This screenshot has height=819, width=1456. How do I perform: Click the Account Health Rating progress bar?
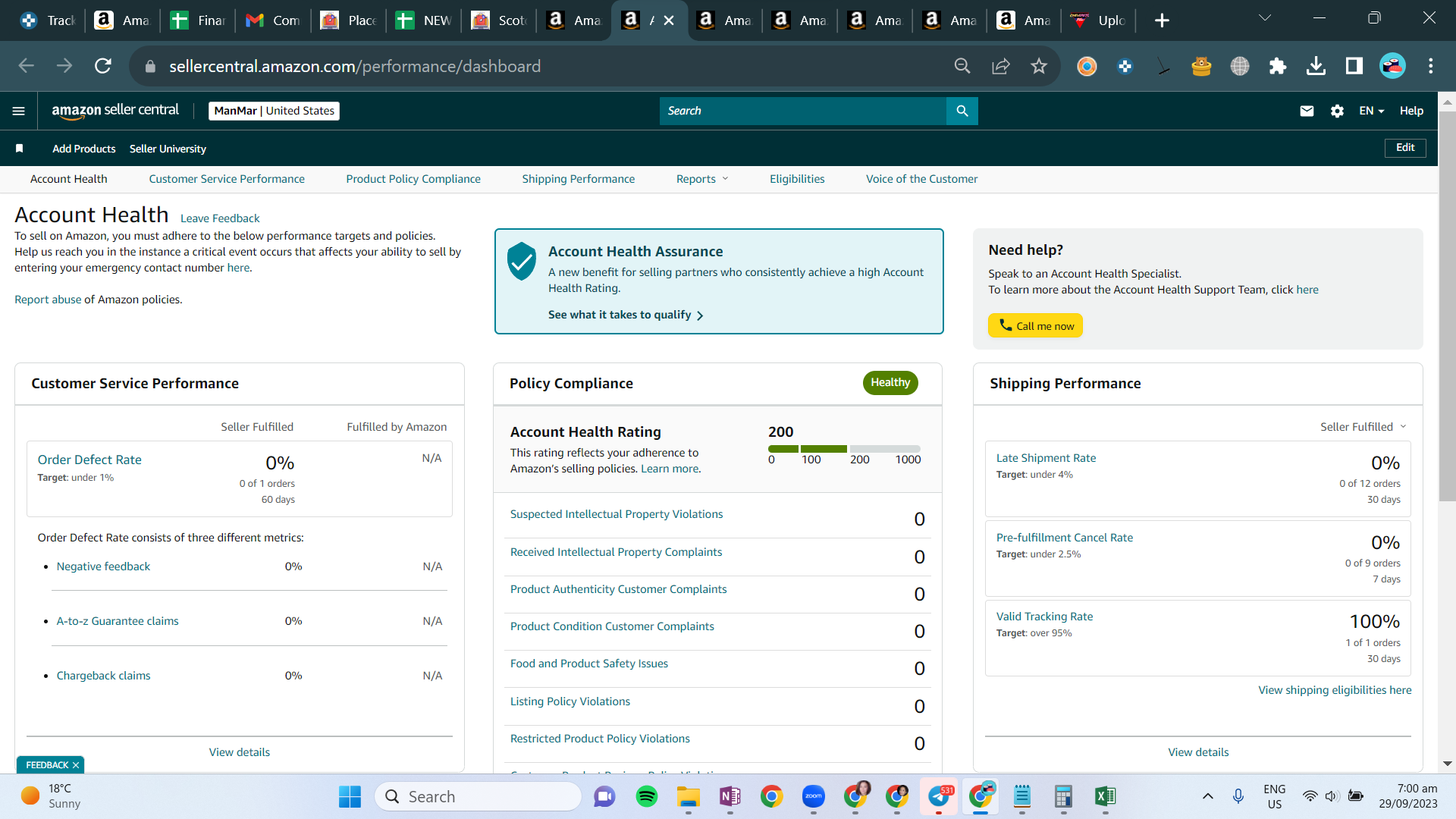[844, 449]
